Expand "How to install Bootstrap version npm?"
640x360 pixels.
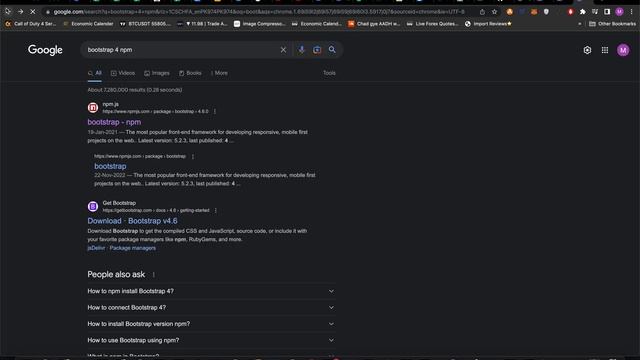211,324
